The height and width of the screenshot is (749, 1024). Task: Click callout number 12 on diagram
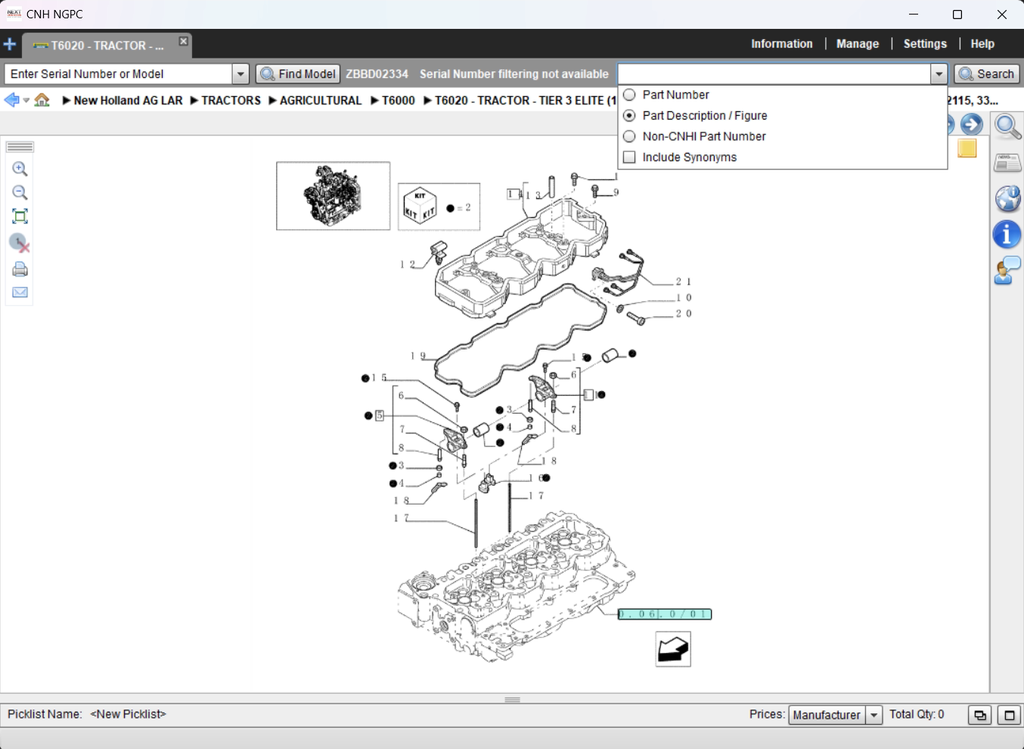408,264
